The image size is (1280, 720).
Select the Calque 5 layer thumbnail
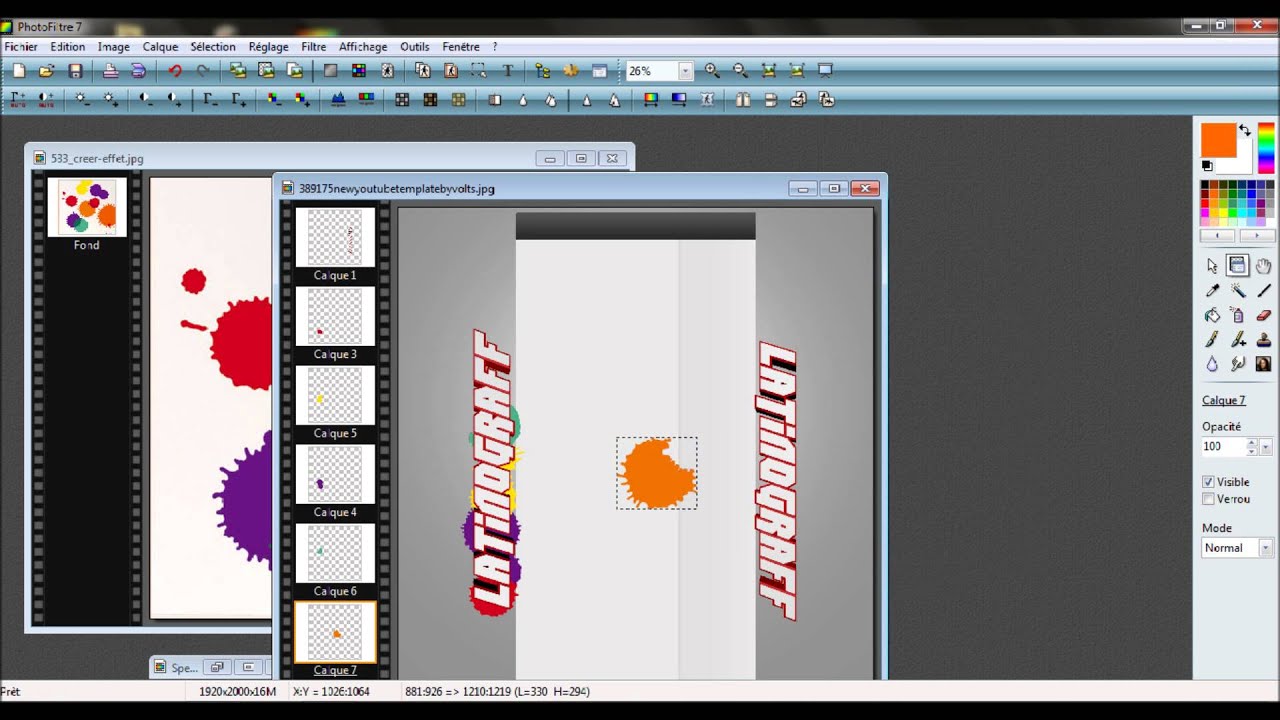(x=335, y=395)
